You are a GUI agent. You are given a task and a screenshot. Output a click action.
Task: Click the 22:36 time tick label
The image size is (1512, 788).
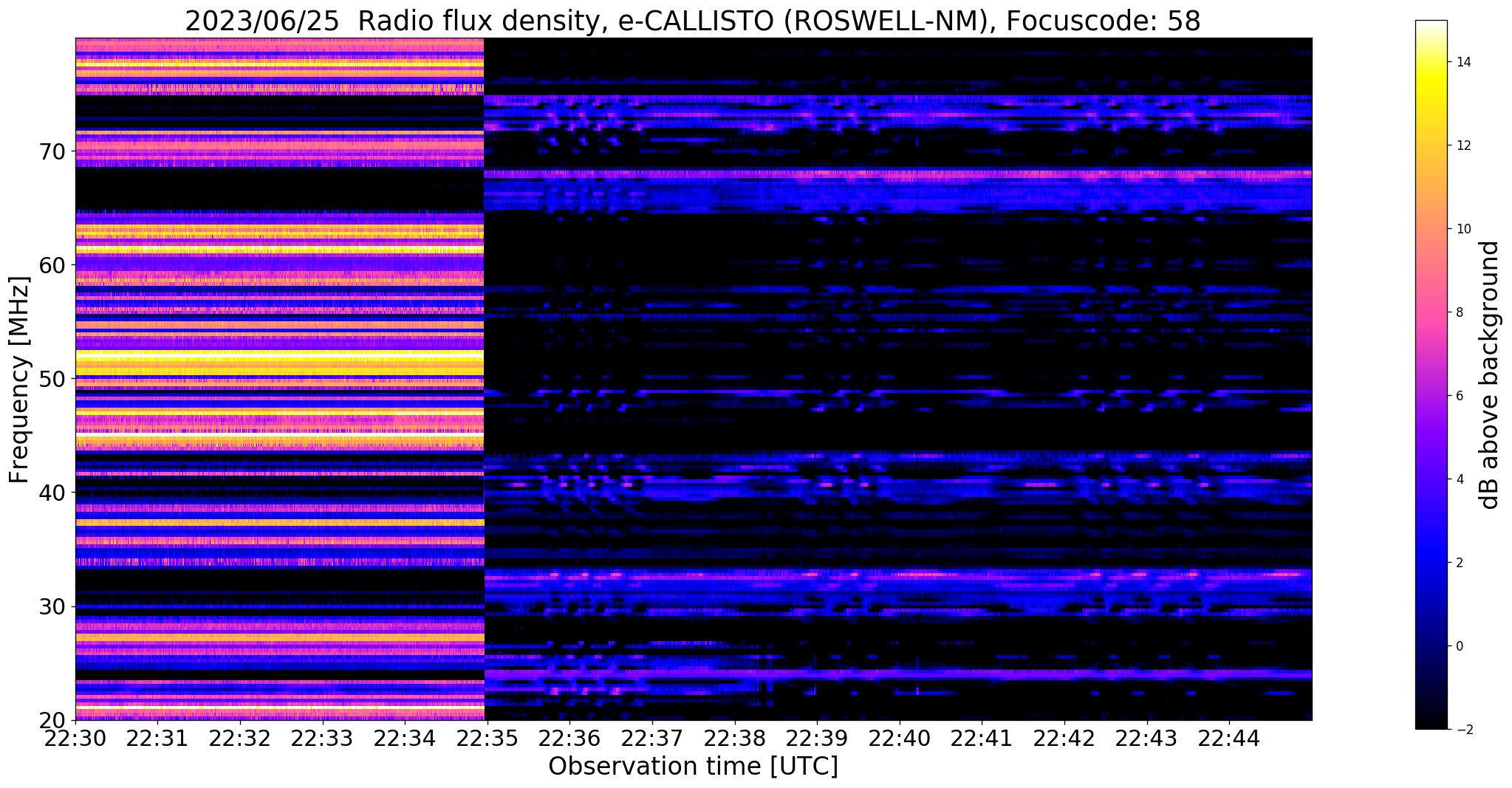[569, 738]
